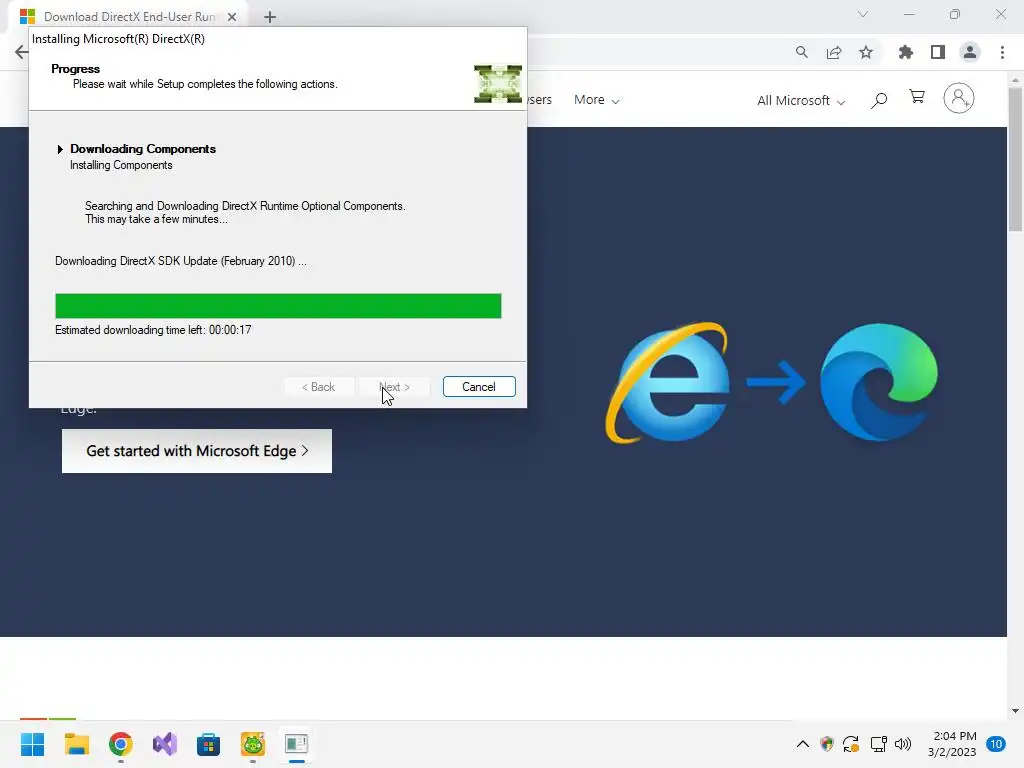Share this page via address bar icon
Screen dimensions: 1024x768
834,52
